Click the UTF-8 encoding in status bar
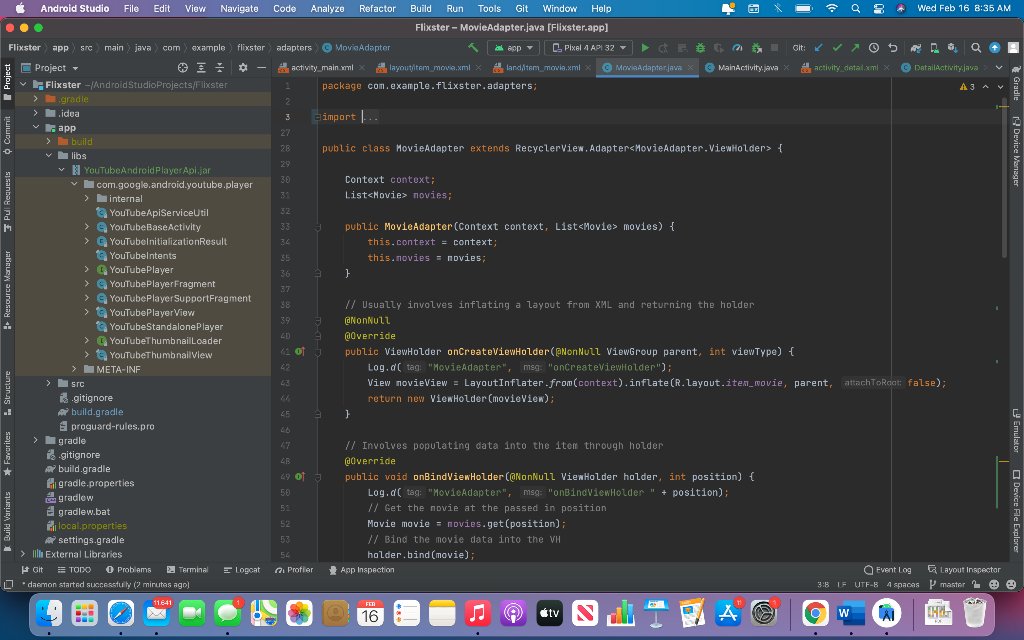 click(x=866, y=584)
